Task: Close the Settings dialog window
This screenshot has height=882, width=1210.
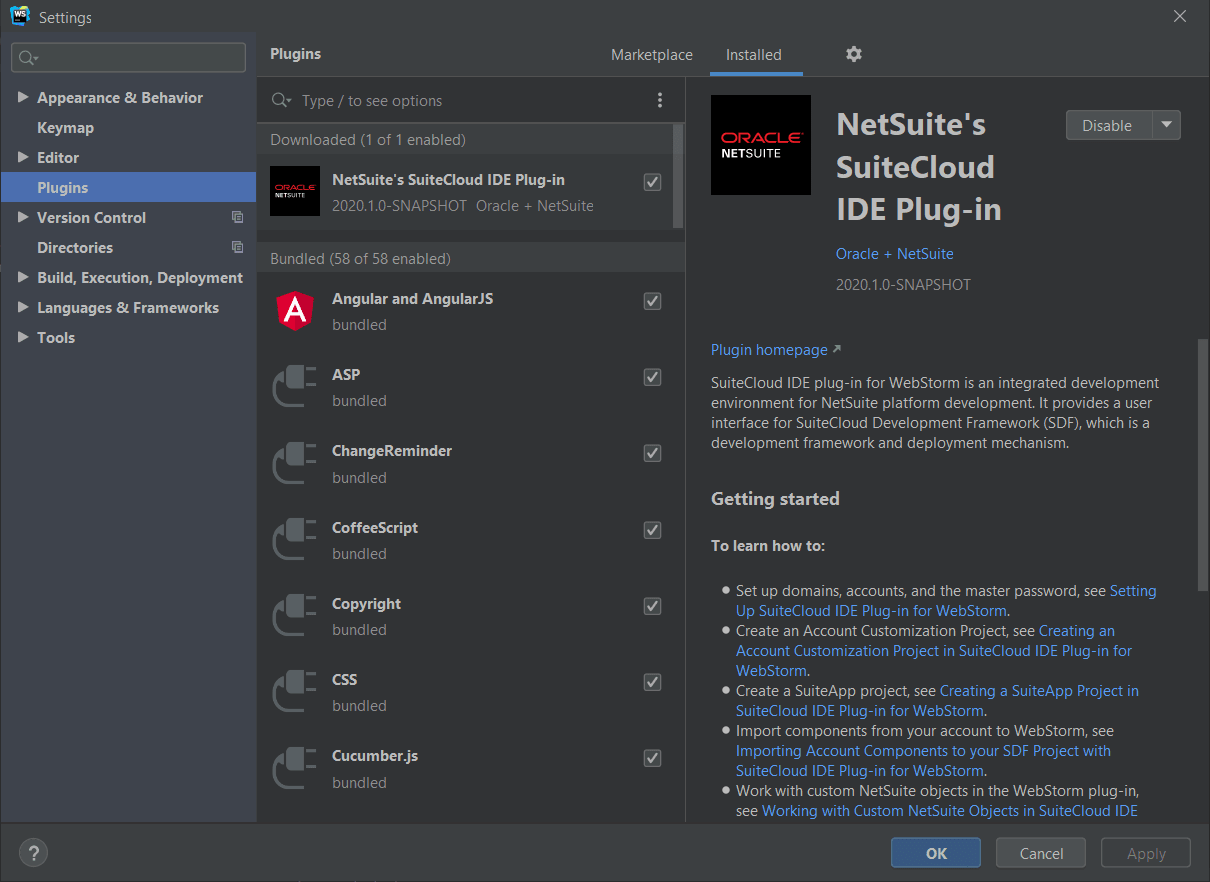Action: pos(1180,16)
